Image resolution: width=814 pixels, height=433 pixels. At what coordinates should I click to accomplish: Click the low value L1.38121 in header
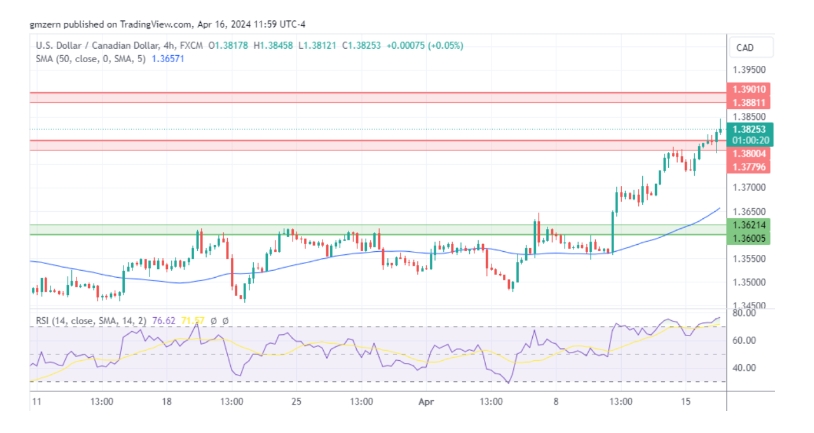click(x=317, y=46)
